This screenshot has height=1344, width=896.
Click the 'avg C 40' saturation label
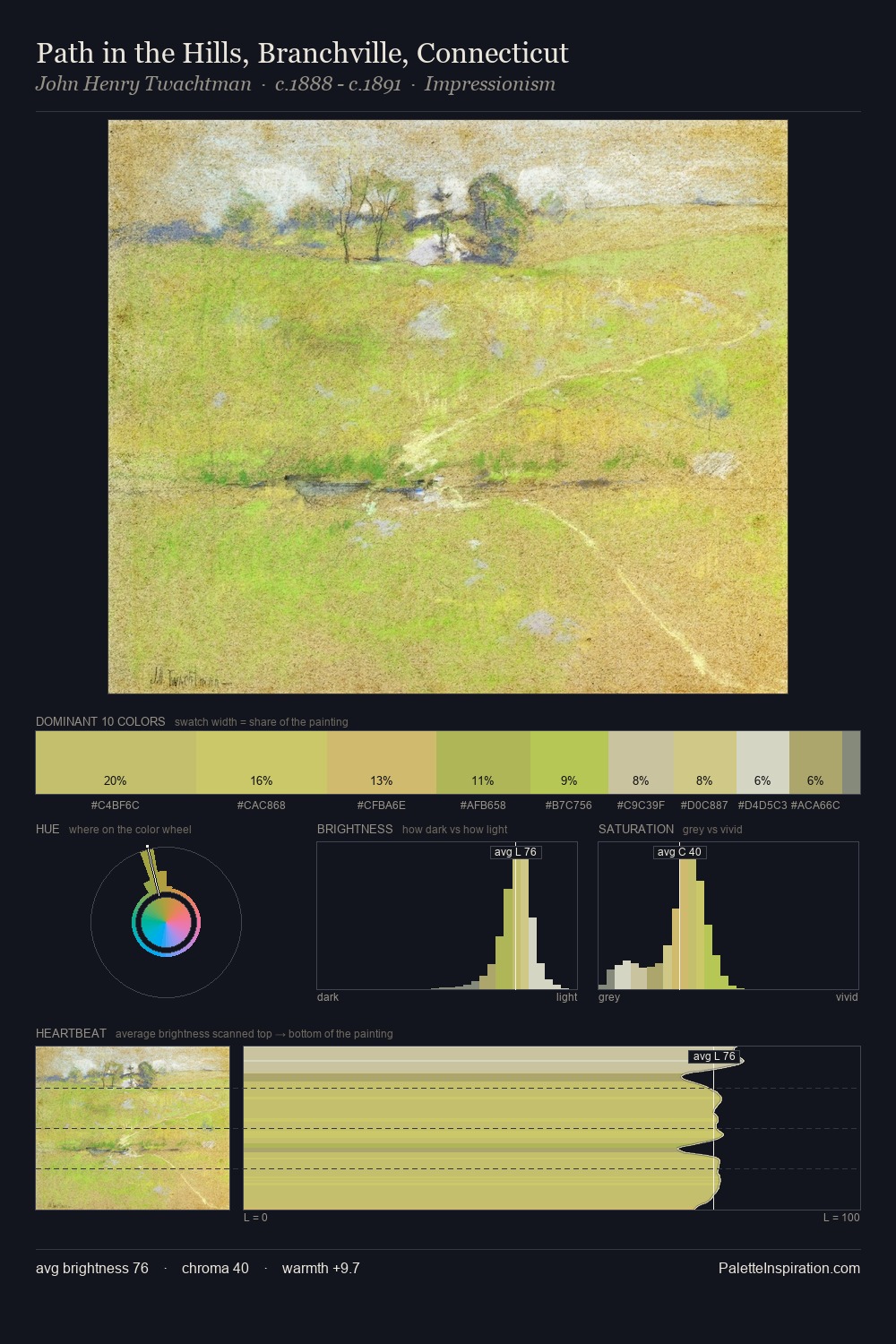679,852
